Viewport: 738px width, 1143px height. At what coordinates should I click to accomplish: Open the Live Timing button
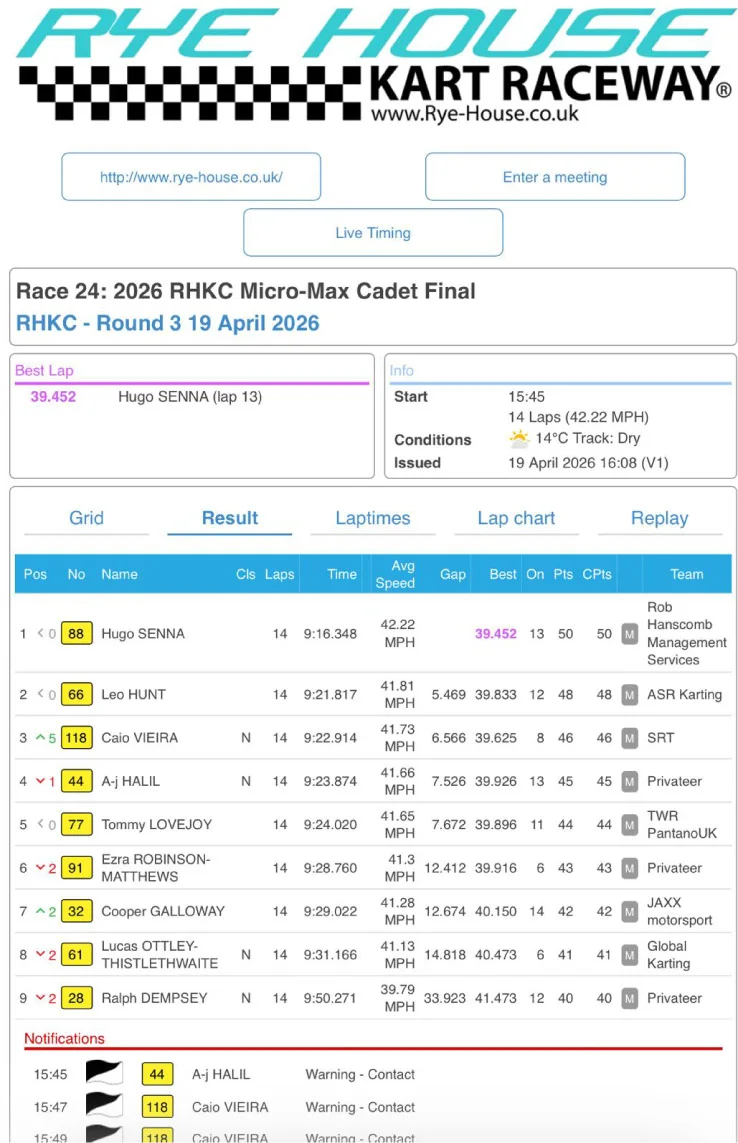tap(373, 233)
